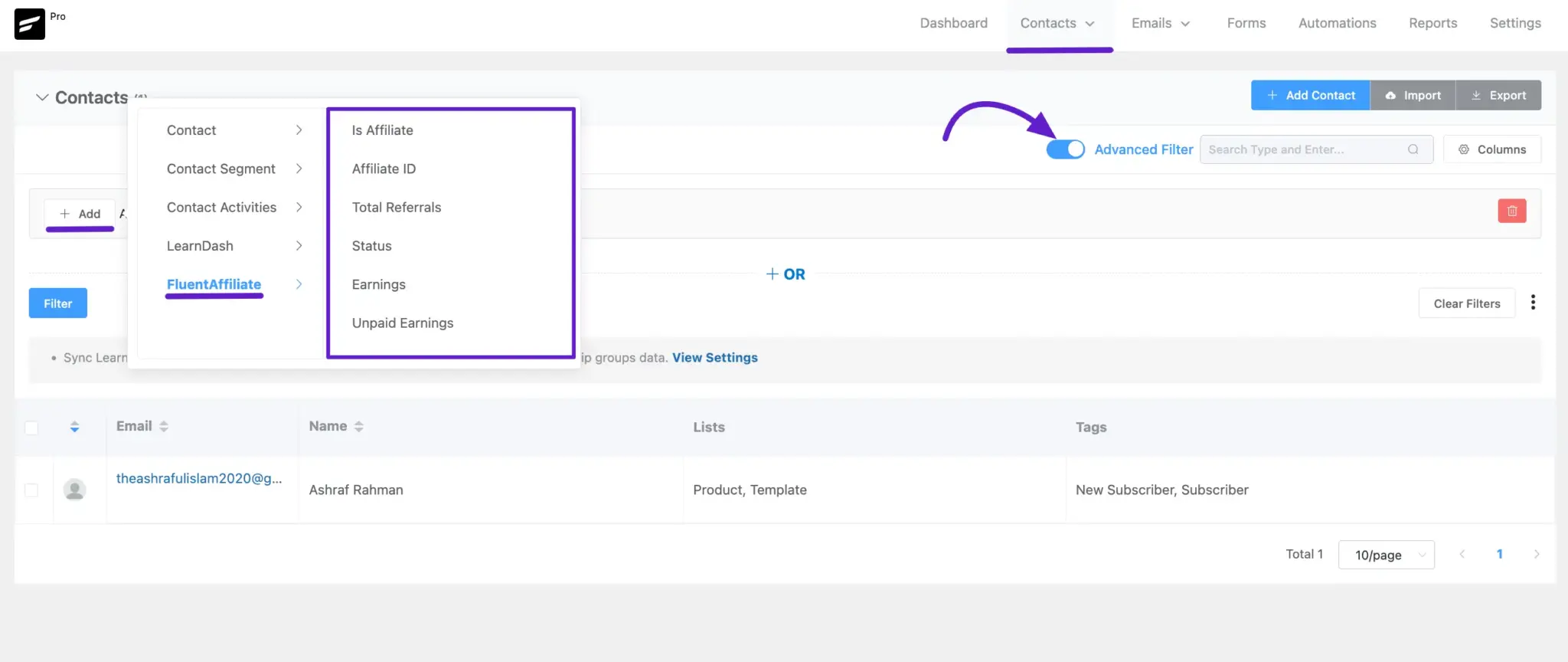The width and height of the screenshot is (1568, 662).
Task: Focus the Search Type and Enter field
Action: click(1302, 149)
